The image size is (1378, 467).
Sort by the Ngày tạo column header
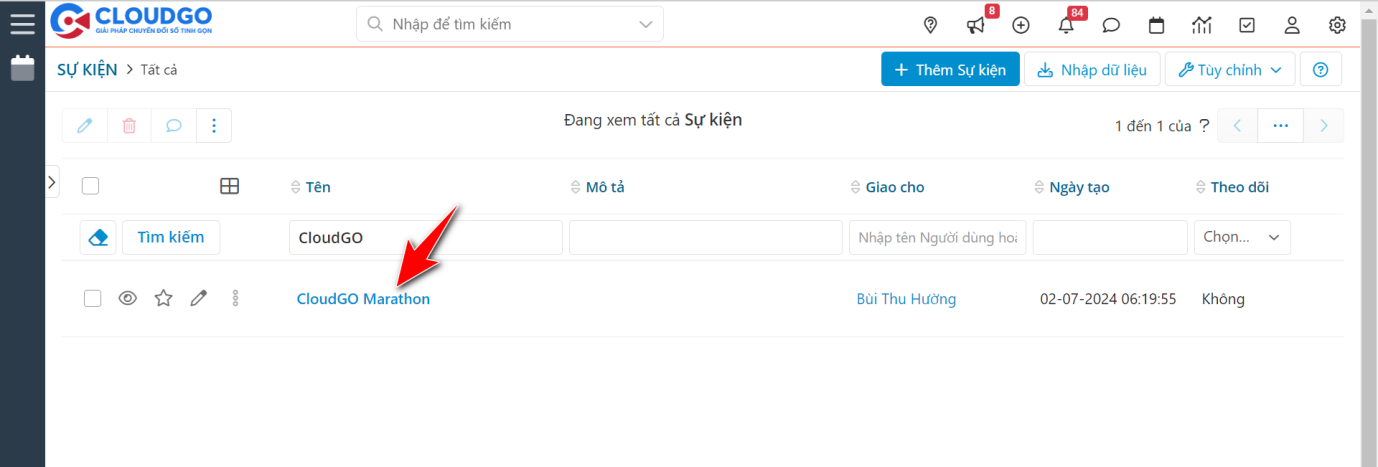1079,187
